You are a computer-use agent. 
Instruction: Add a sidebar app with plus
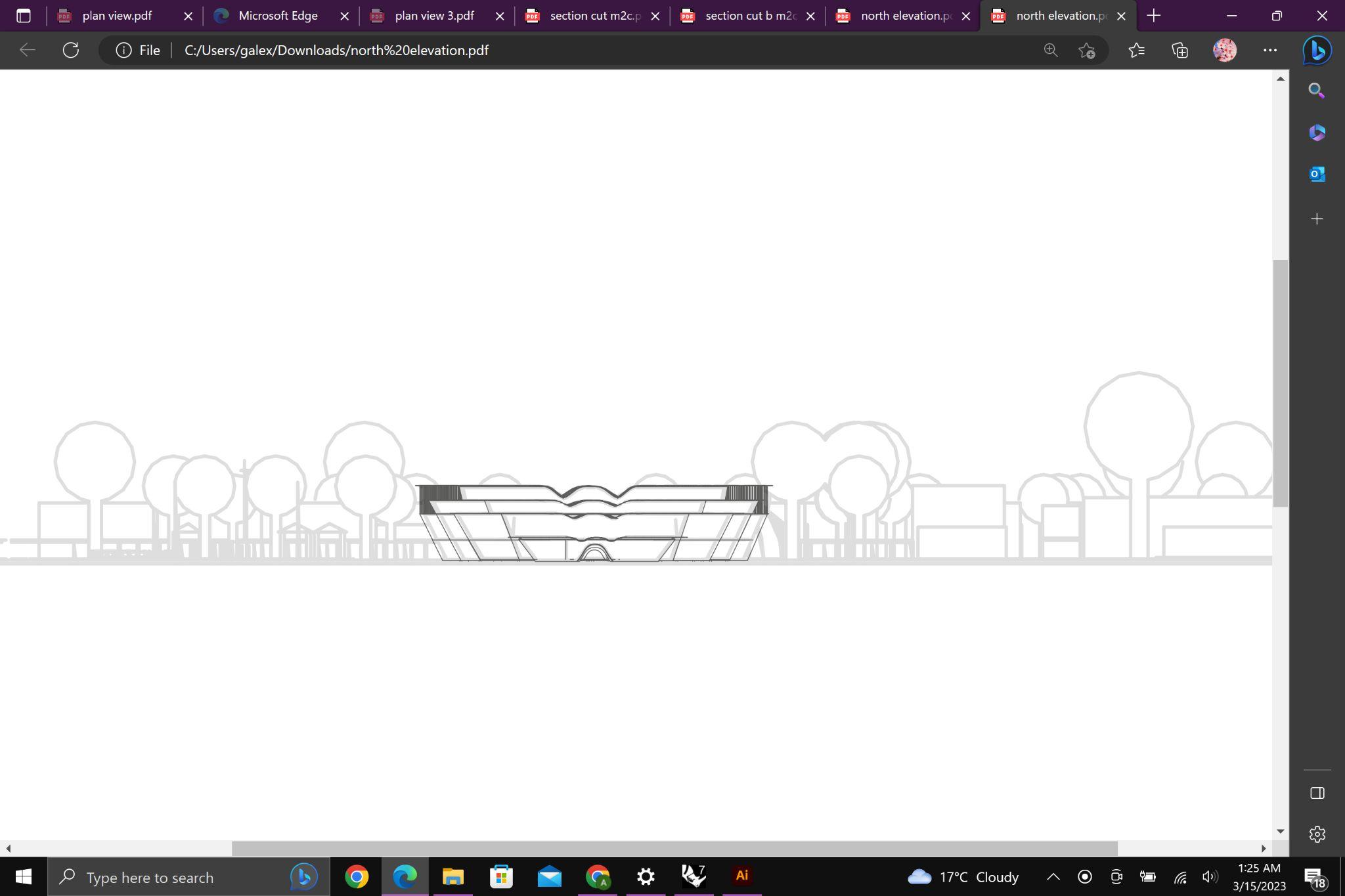pyautogui.click(x=1317, y=219)
